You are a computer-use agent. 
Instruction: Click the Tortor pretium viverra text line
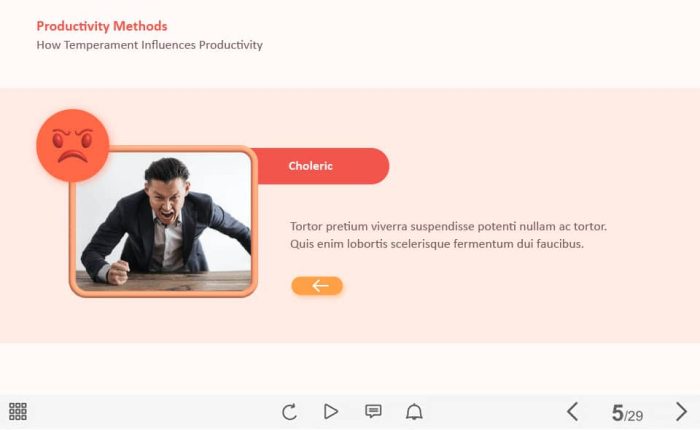tap(448, 226)
